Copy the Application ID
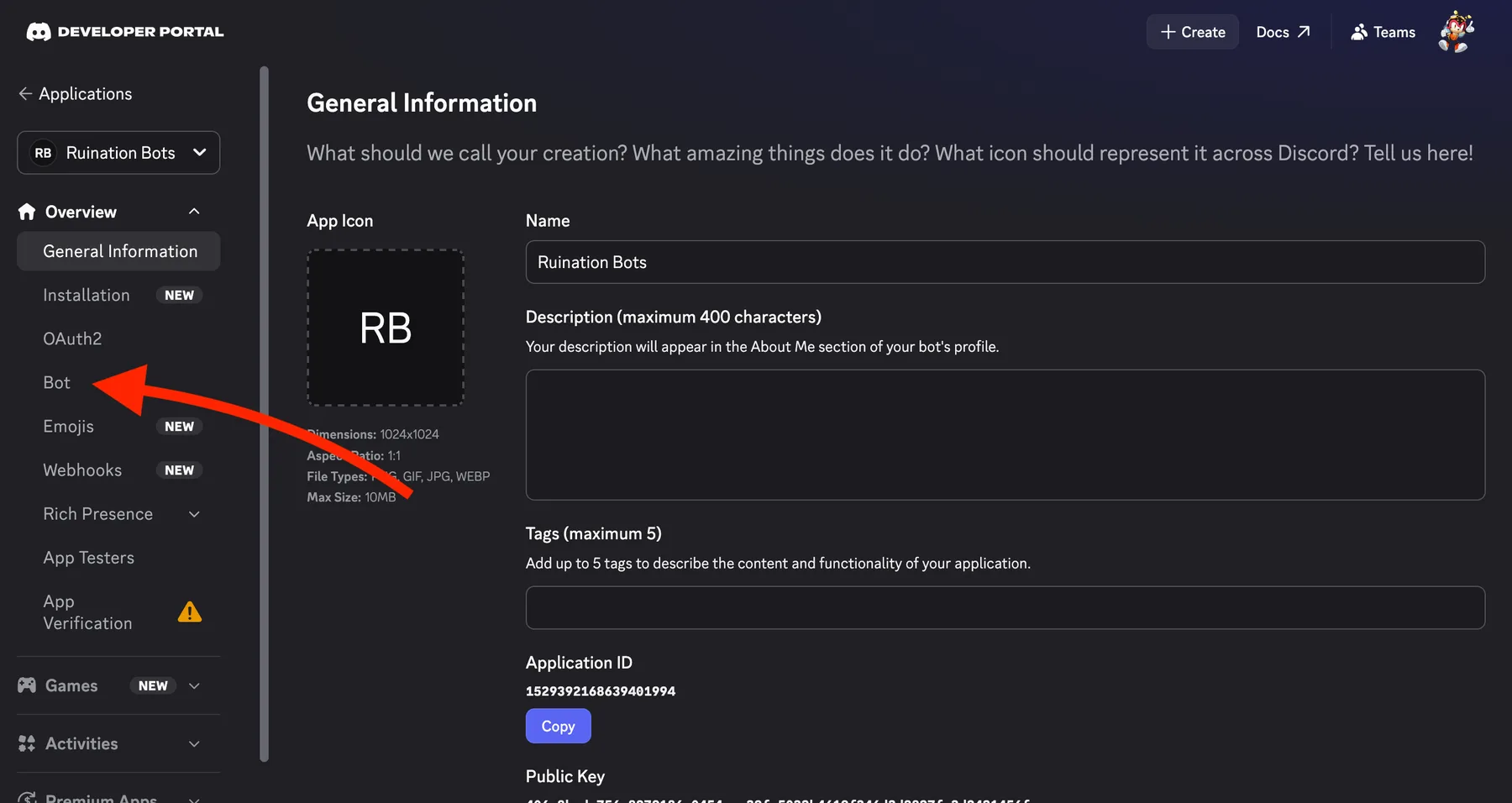The width and height of the screenshot is (1512, 803). [x=559, y=726]
